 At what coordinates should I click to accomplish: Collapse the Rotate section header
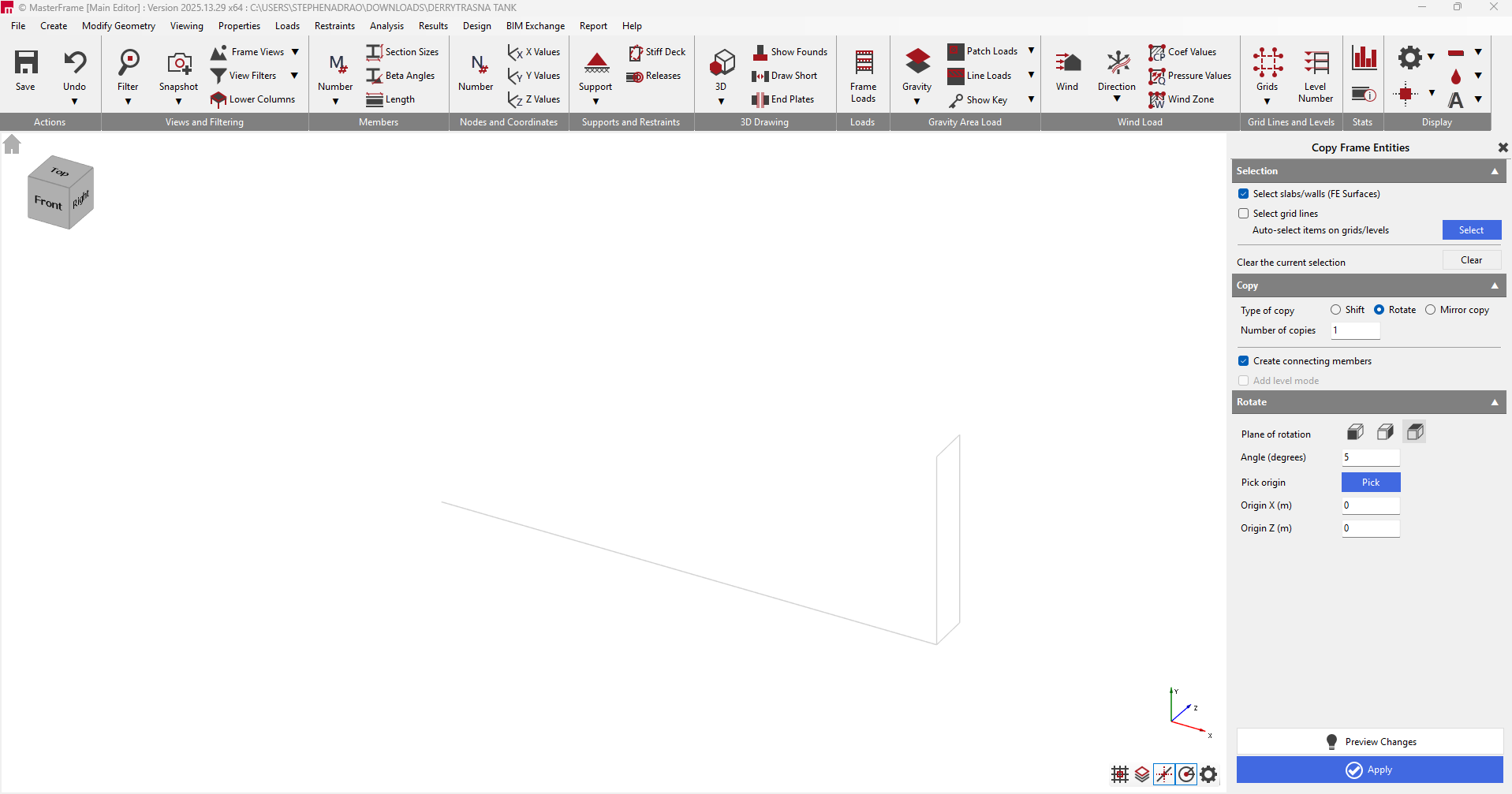(x=1494, y=402)
